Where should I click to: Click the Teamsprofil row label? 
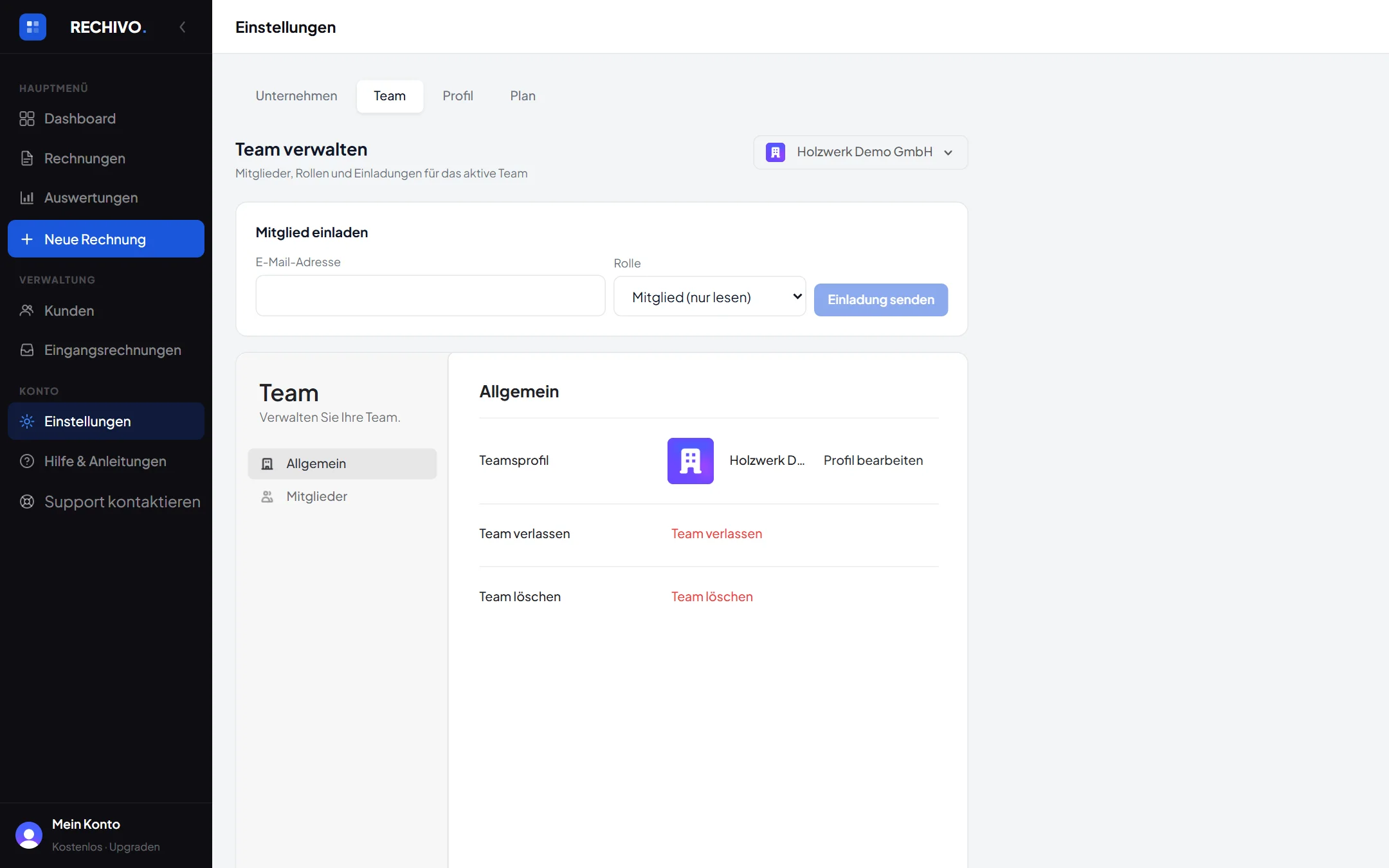[x=514, y=460]
